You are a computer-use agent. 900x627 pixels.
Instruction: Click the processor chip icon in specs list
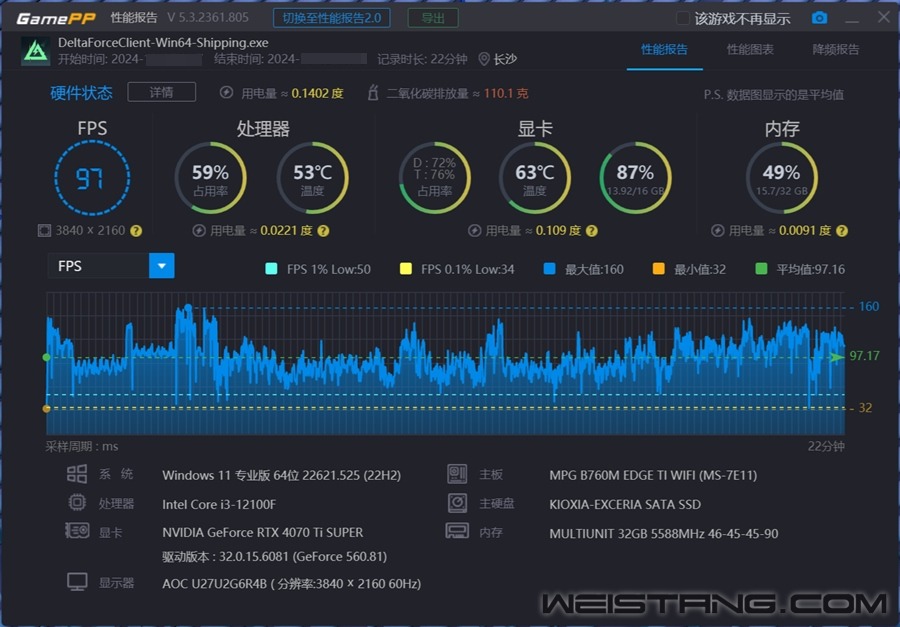(77, 503)
